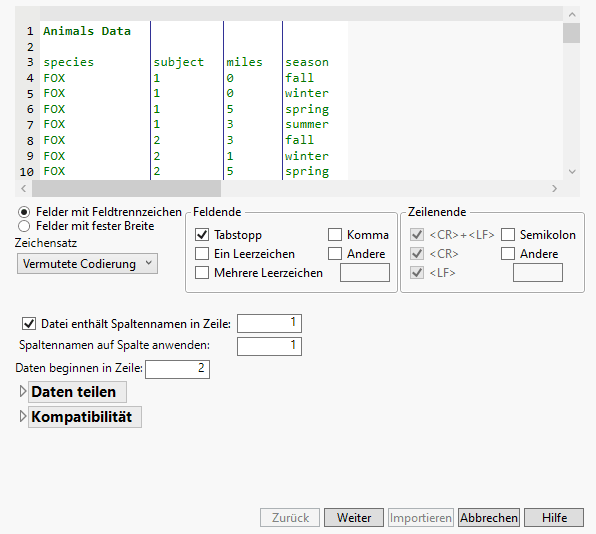This screenshot has width=596, height=534.
Task: Click the Feldende custom delimiter field
Action: point(365,273)
